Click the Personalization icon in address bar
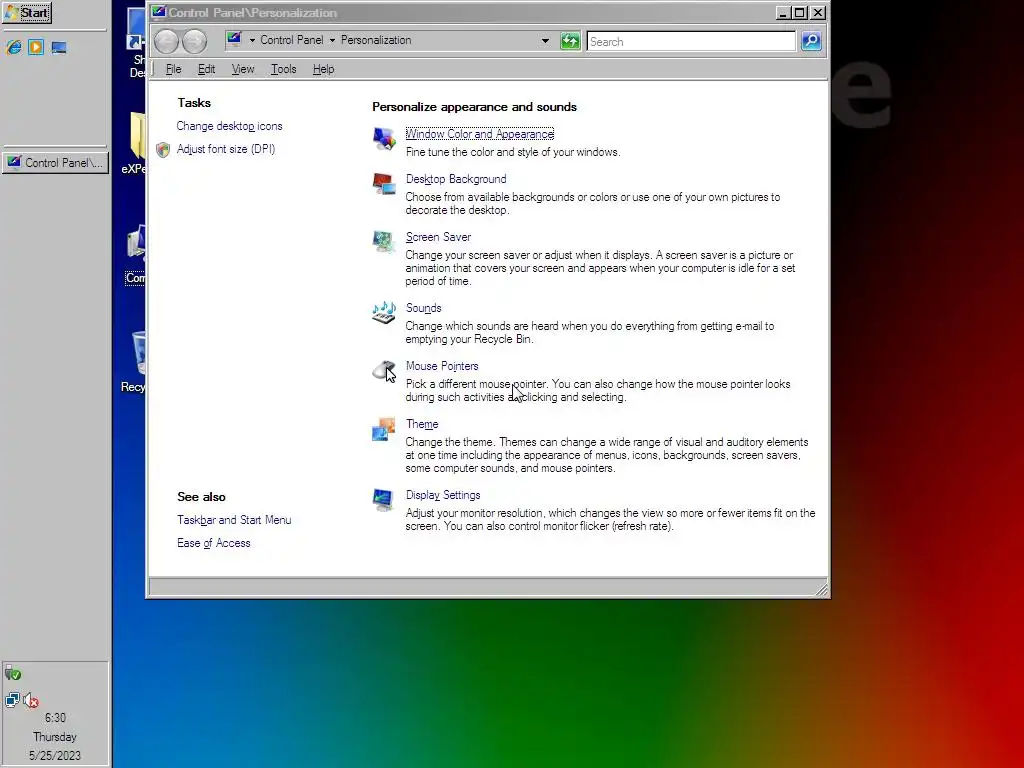1024x768 pixels. point(234,40)
